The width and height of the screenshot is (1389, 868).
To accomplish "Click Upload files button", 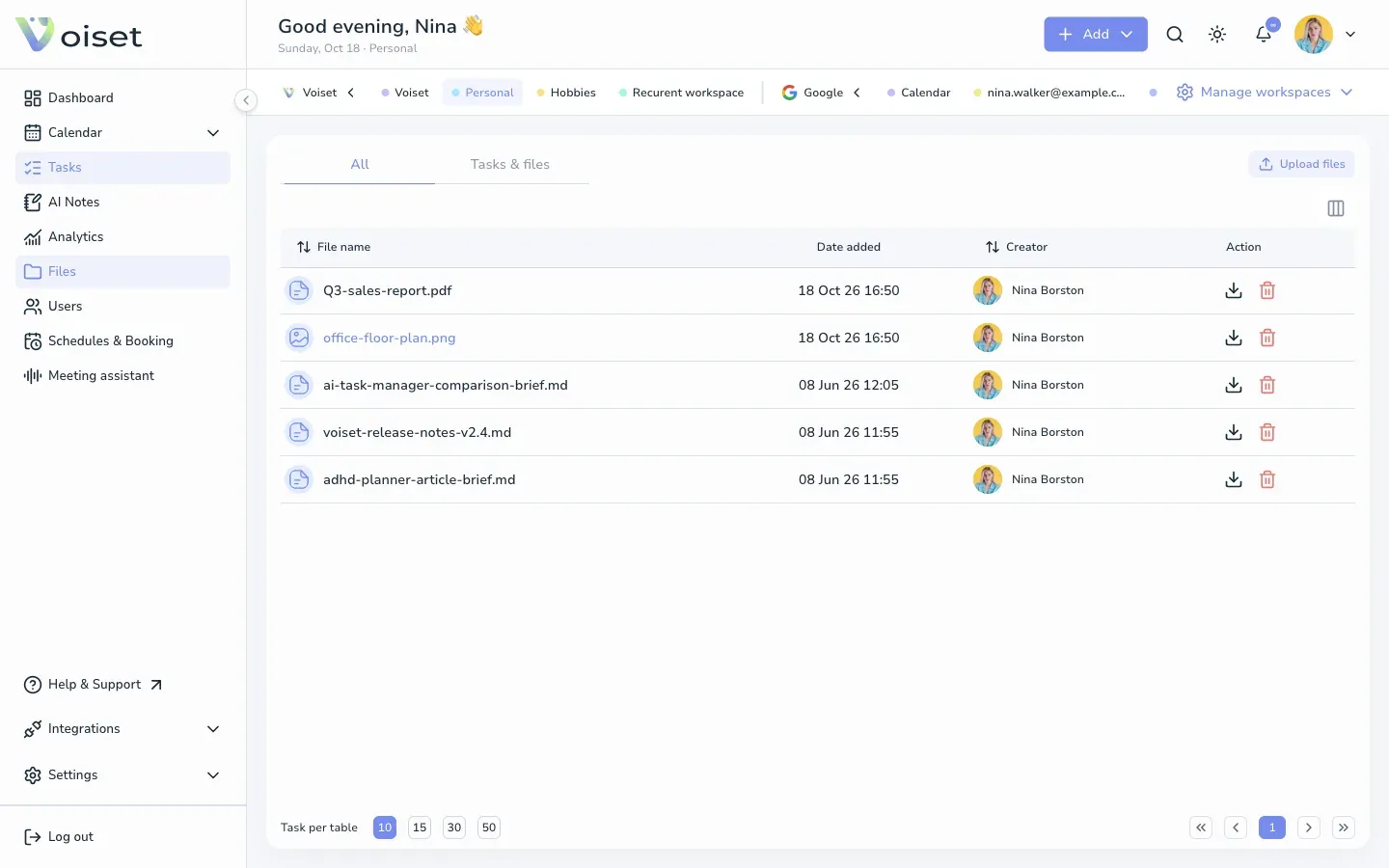I will tap(1301, 164).
